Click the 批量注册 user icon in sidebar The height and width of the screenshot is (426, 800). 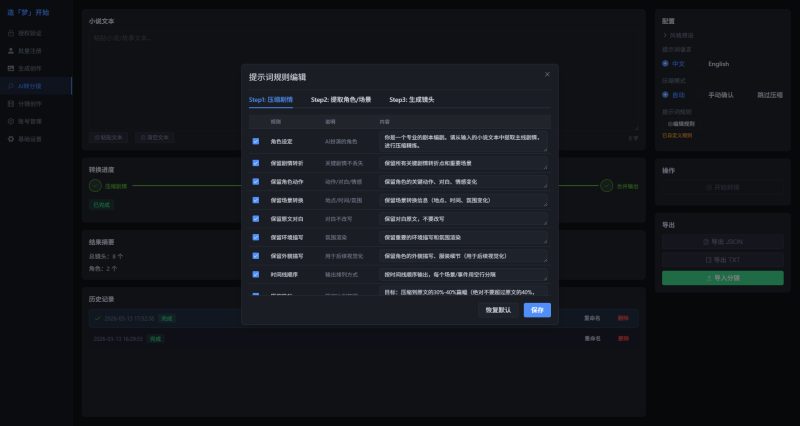11,49
